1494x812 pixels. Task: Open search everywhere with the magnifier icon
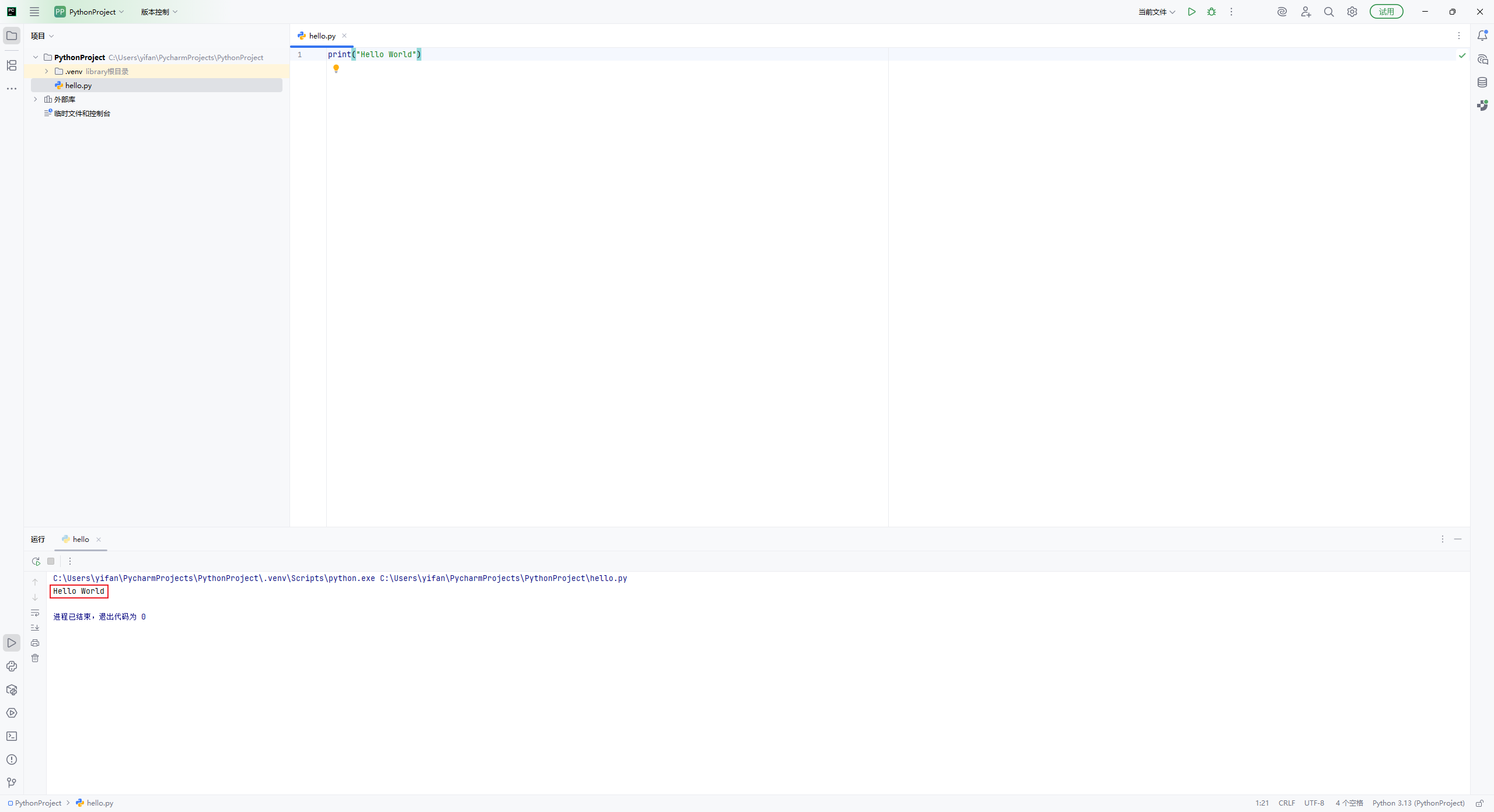click(x=1329, y=11)
